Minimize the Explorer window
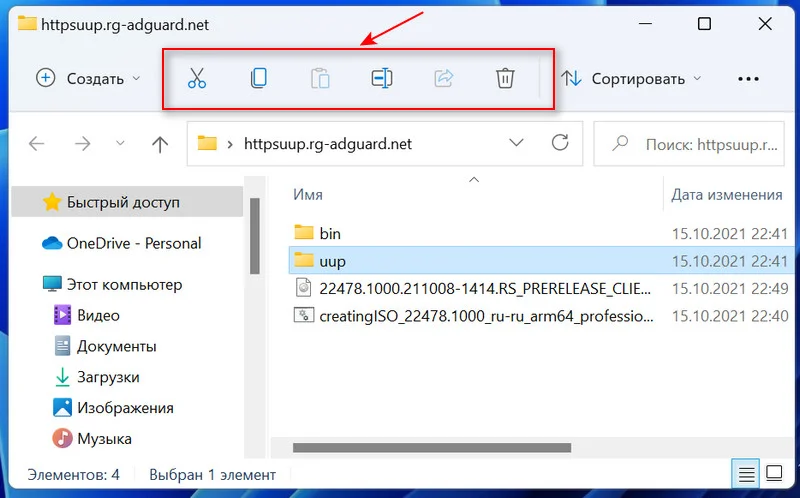Viewport: 800px width, 498px height. tap(645, 24)
